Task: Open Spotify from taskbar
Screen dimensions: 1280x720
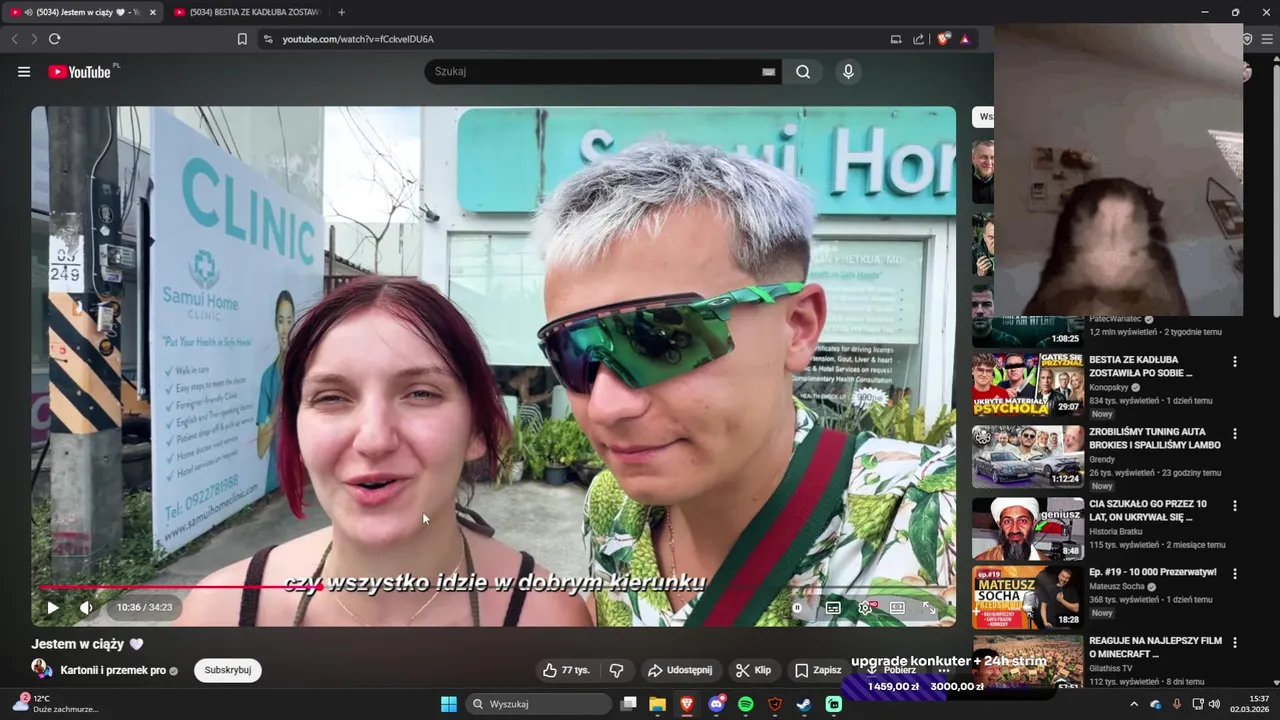Action: (x=746, y=704)
